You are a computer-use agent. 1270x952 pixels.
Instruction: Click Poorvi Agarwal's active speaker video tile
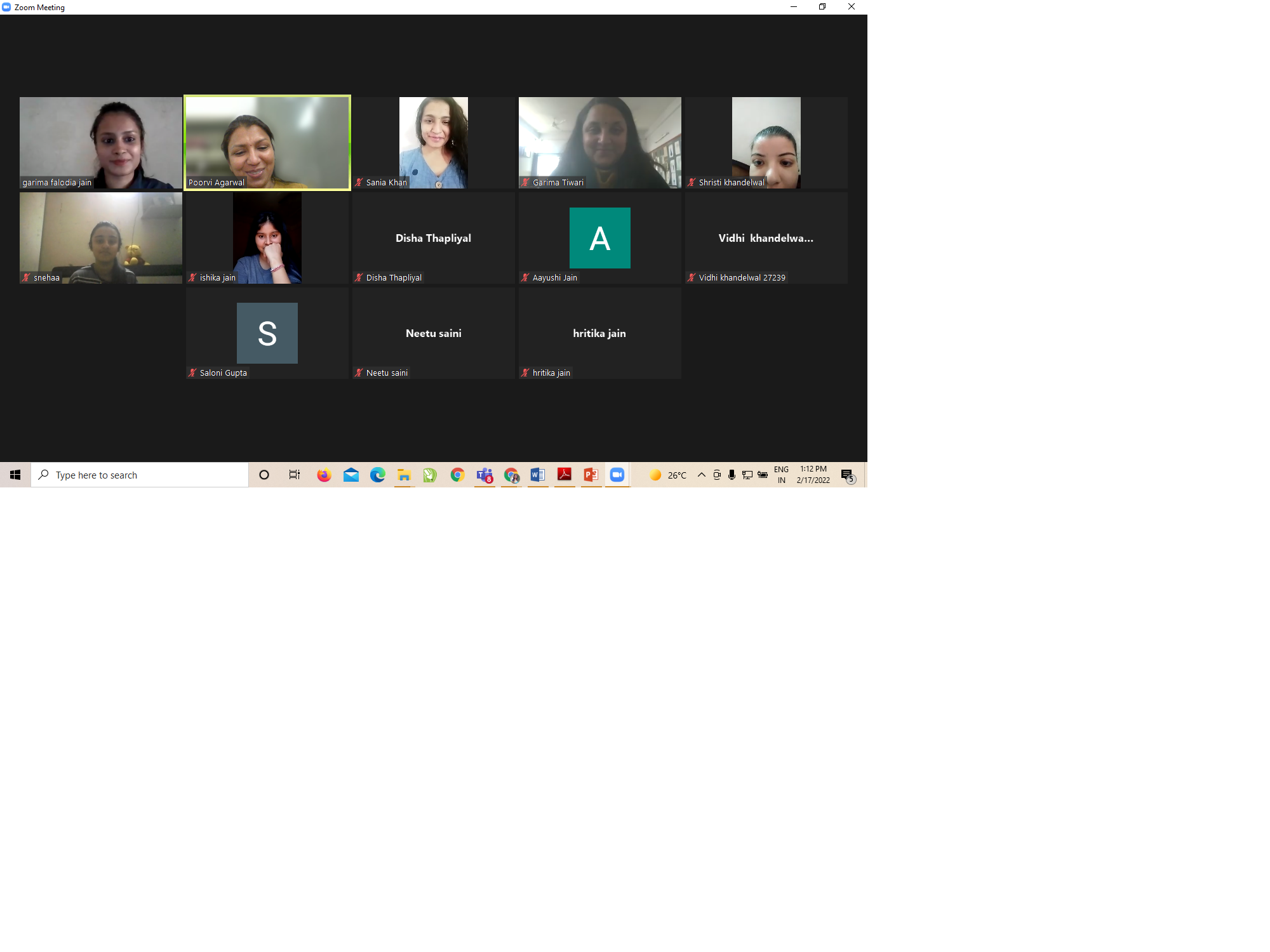(267, 142)
